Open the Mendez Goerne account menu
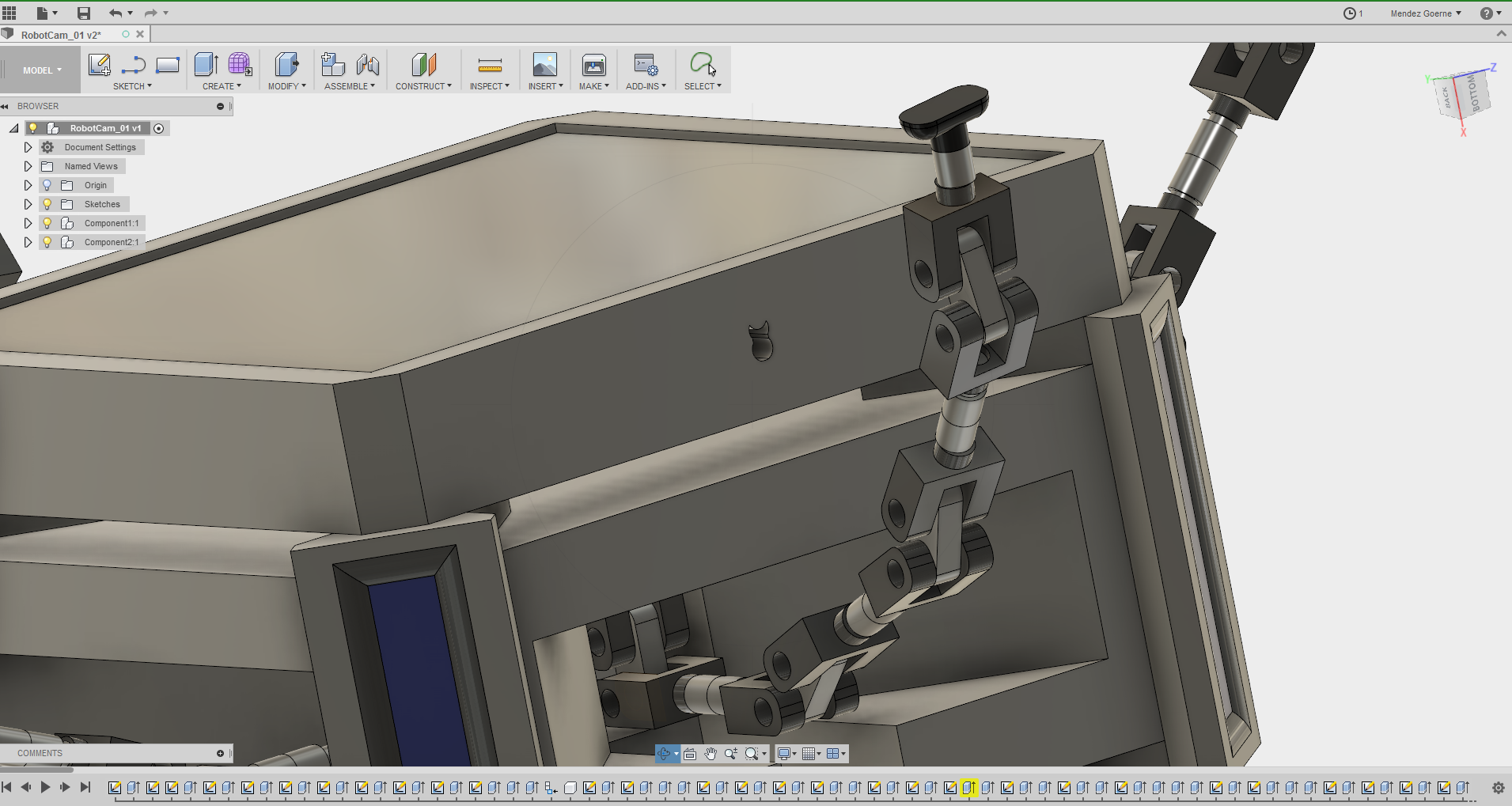Viewport: 1512px width, 806px height. coord(1426,13)
